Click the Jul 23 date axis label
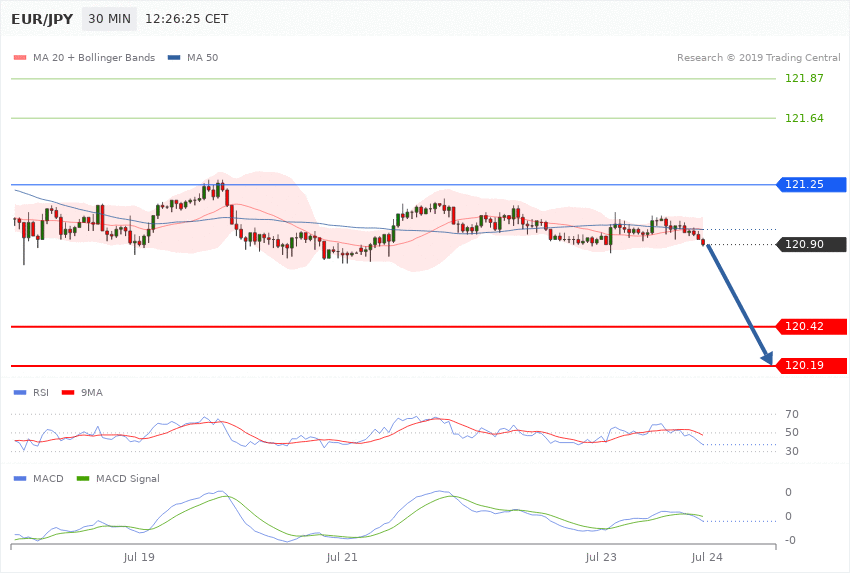Image resolution: width=850 pixels, height=576 pixels. coord(601,557)
